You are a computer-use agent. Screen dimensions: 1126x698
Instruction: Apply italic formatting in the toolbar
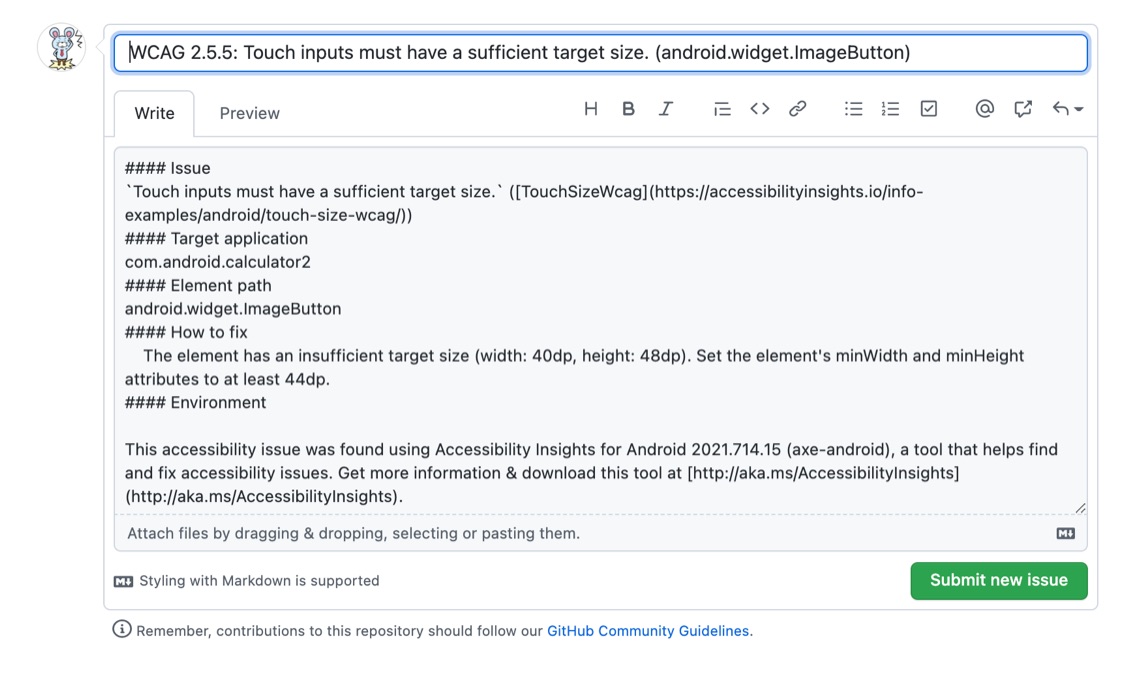(x=666, y=109)
